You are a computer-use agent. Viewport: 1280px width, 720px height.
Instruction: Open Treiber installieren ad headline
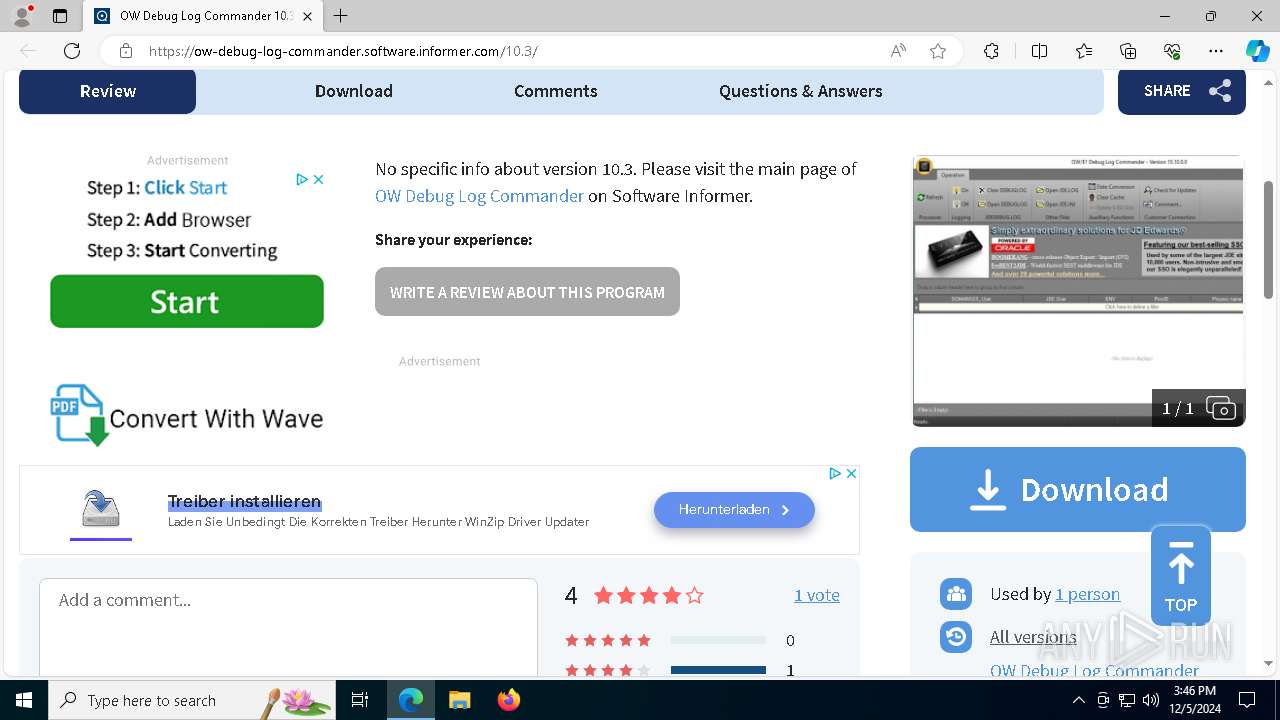244,502
